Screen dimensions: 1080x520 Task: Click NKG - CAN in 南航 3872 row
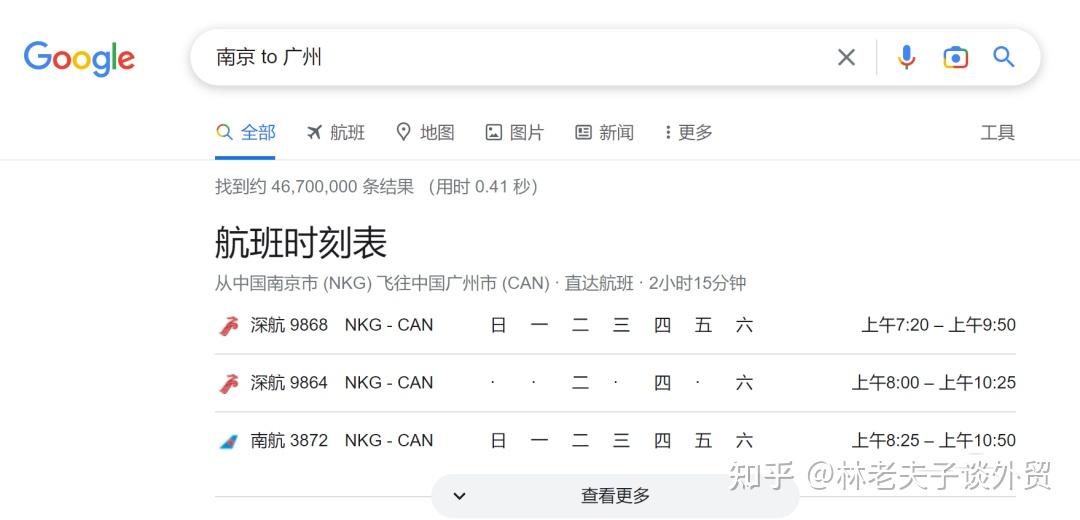pos(389,441)
